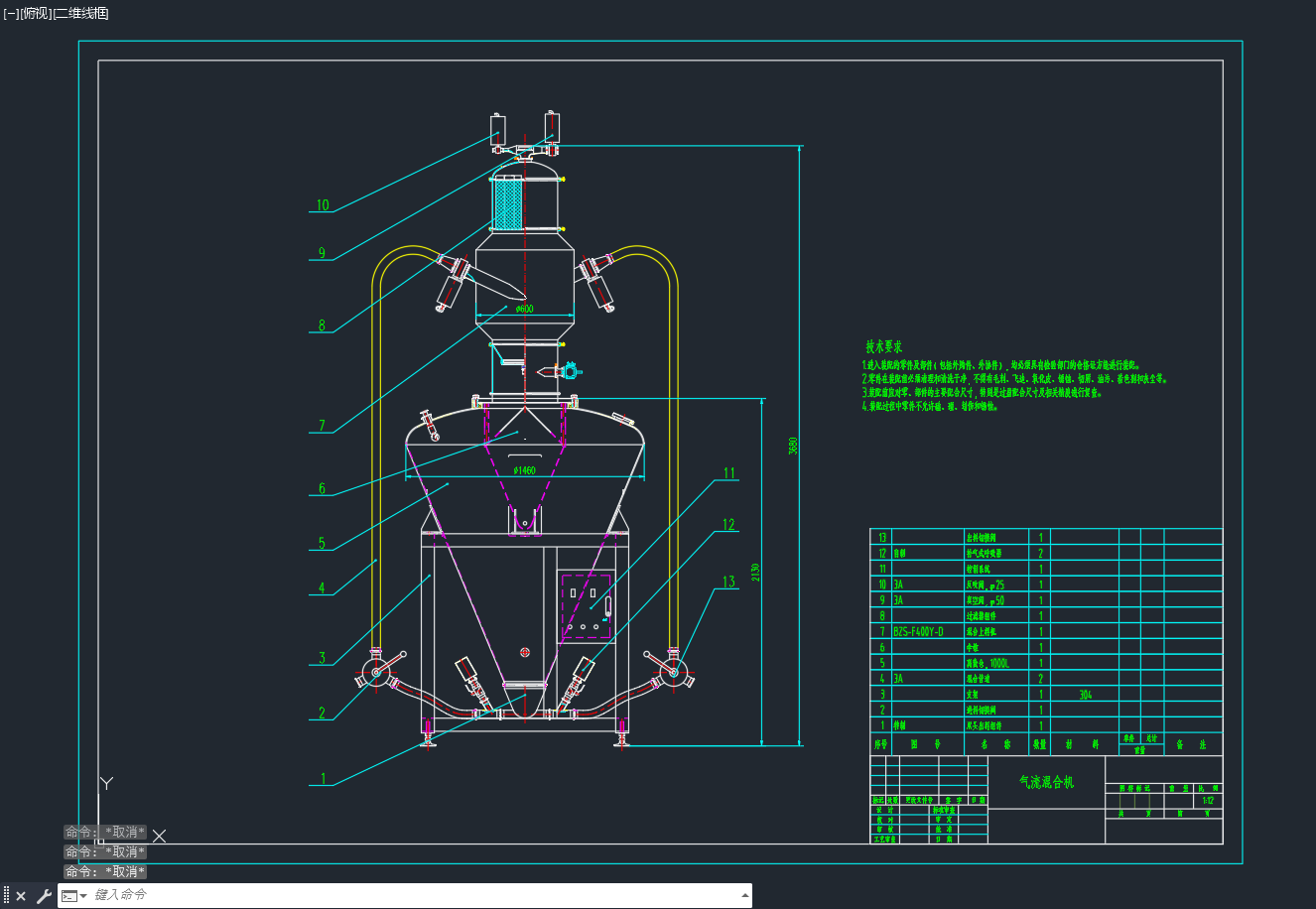Select the magenta control cabinet panel
Screen dimensions: 1316x909
586,607
